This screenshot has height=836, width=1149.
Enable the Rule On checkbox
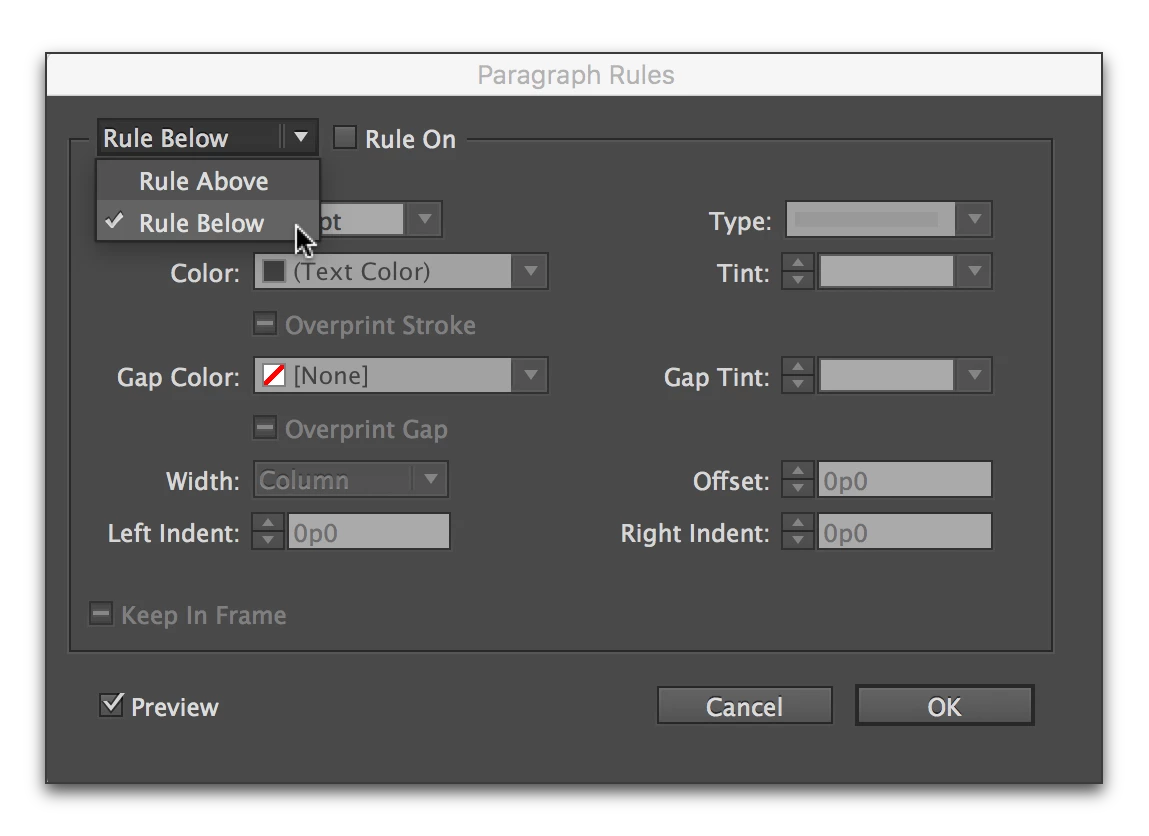(345, 138)
